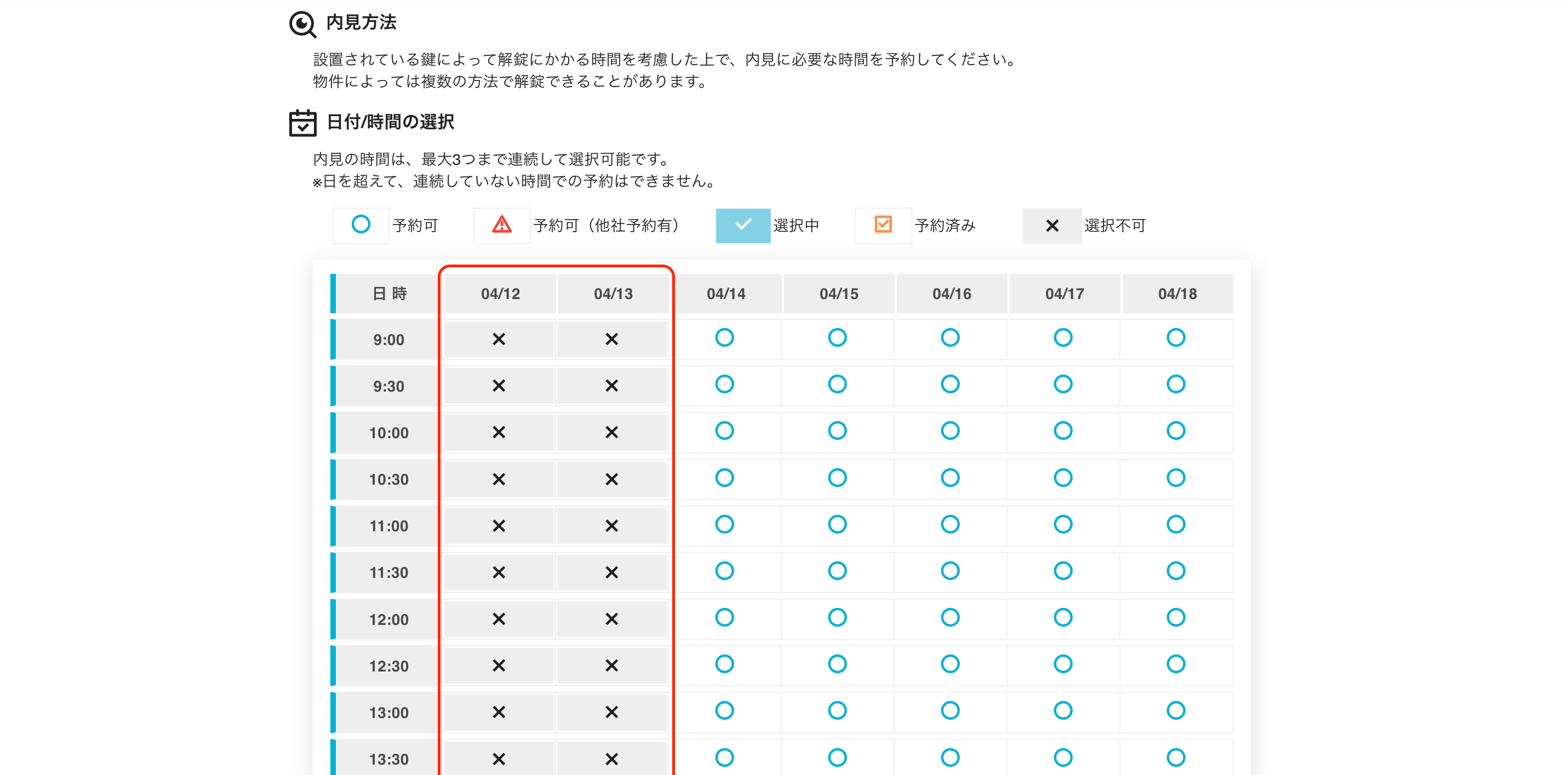Book the 04/17 12:30 available slot

click(x=1063, y=664)
